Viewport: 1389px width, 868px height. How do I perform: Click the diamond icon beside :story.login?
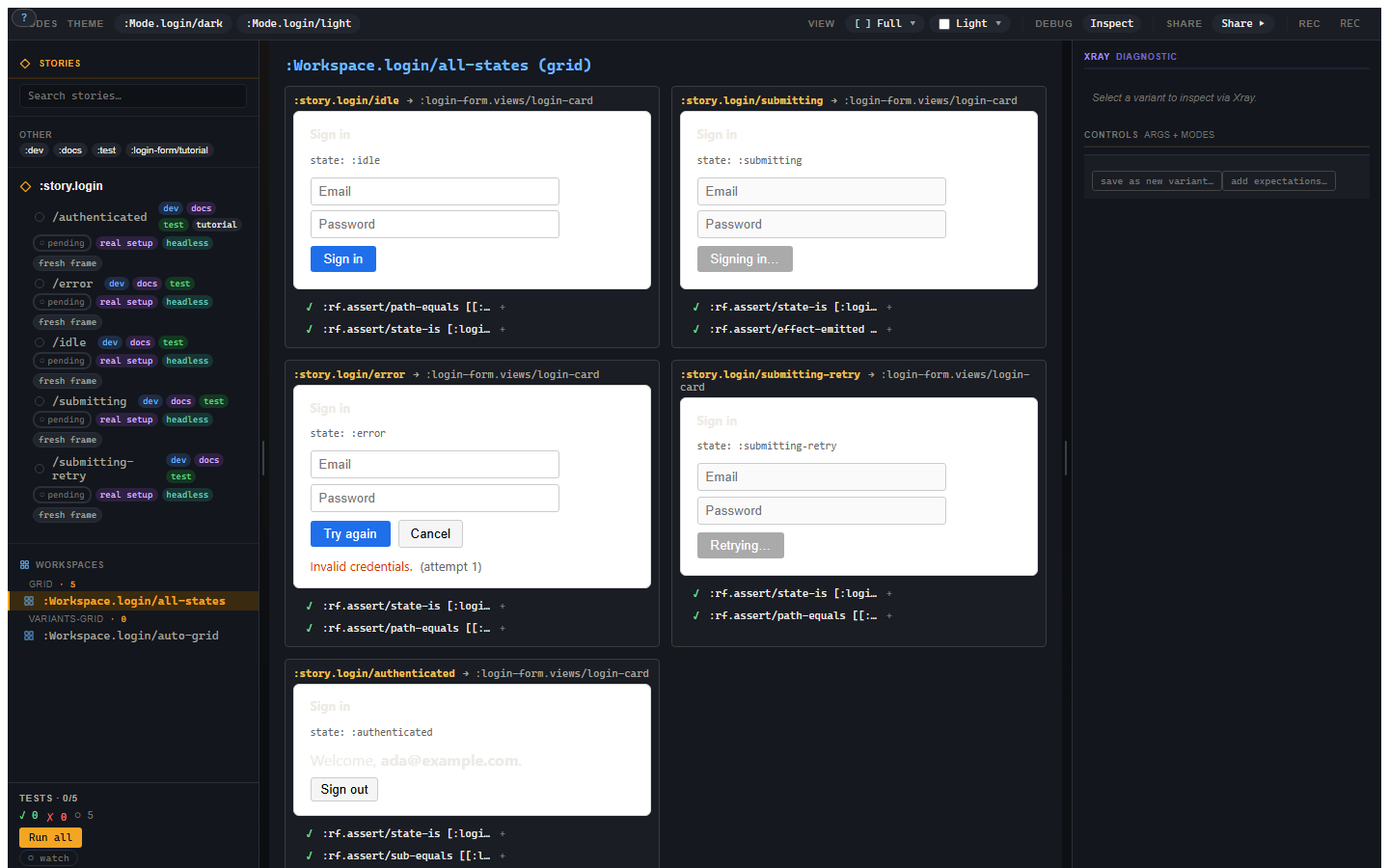(25, 186)
